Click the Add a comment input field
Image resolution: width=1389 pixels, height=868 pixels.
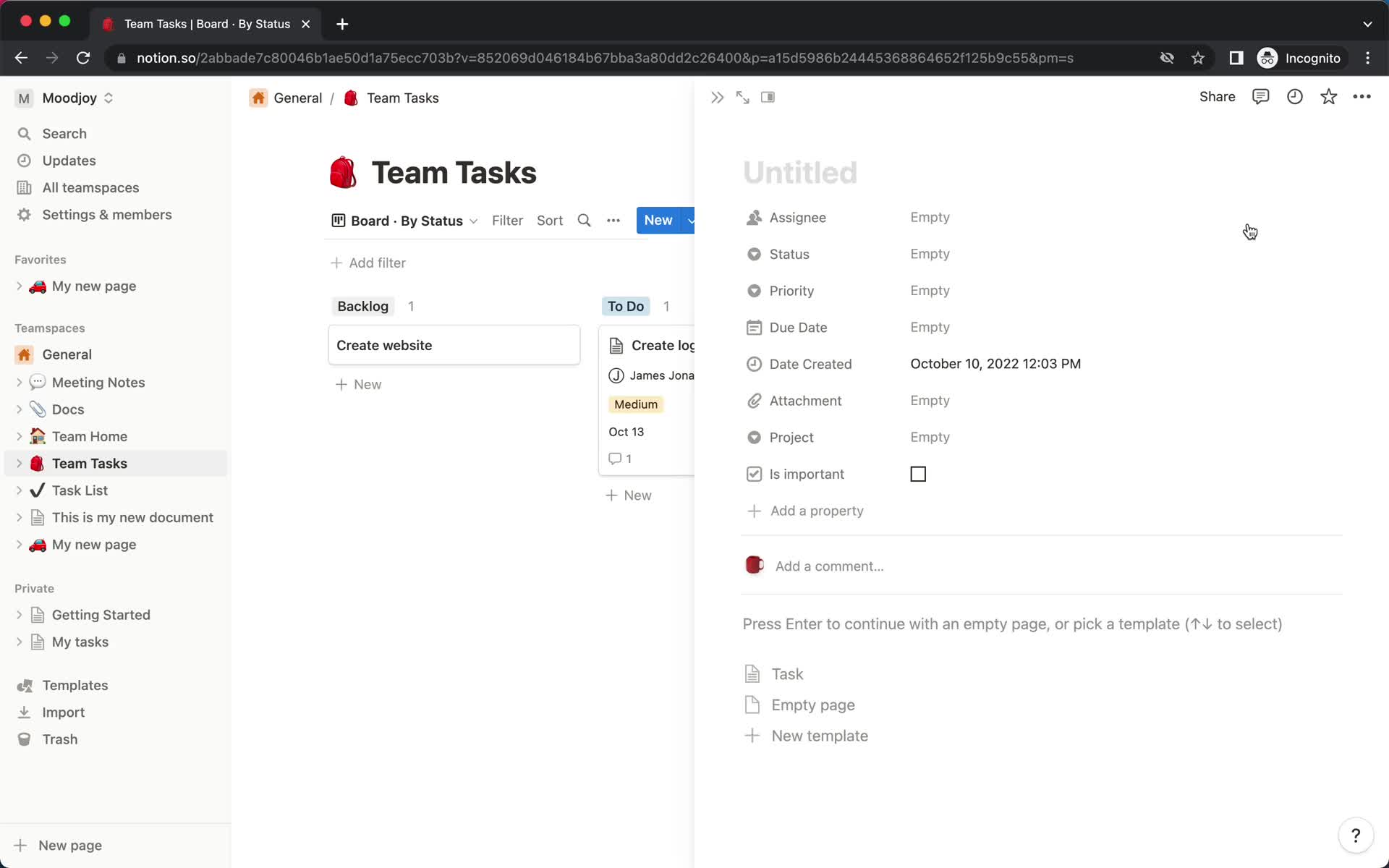(829, 565)
